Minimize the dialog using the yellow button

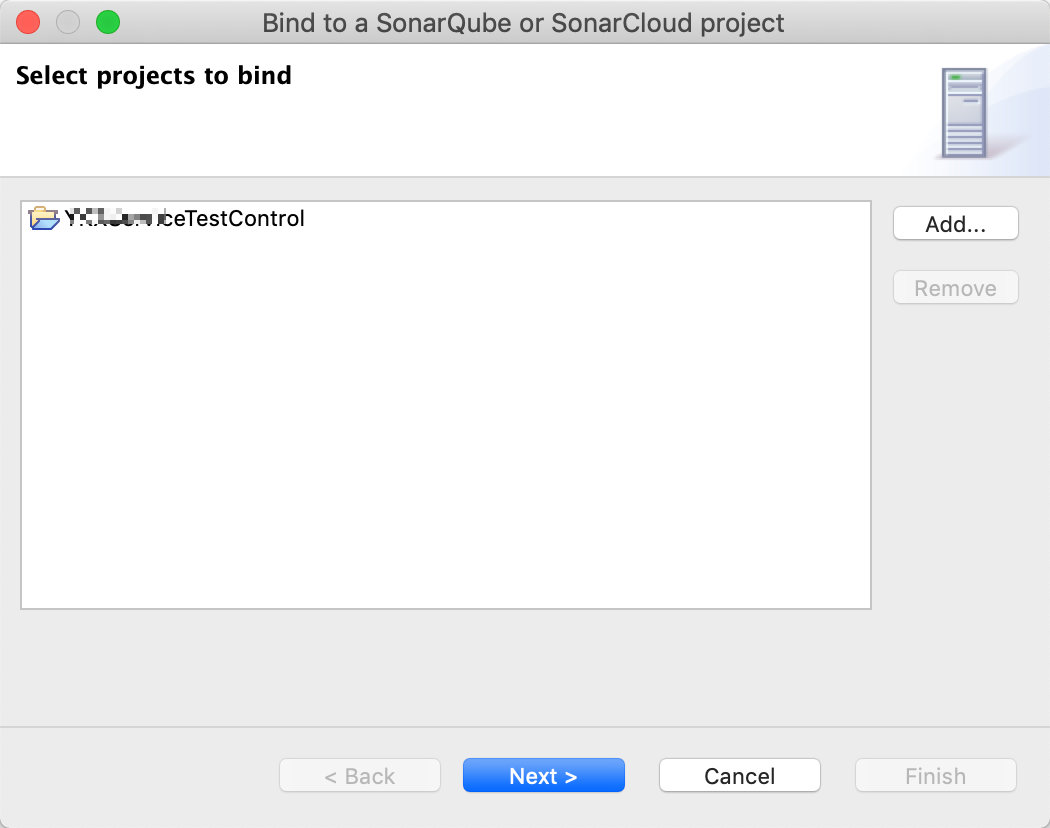[x=68, y=22]
